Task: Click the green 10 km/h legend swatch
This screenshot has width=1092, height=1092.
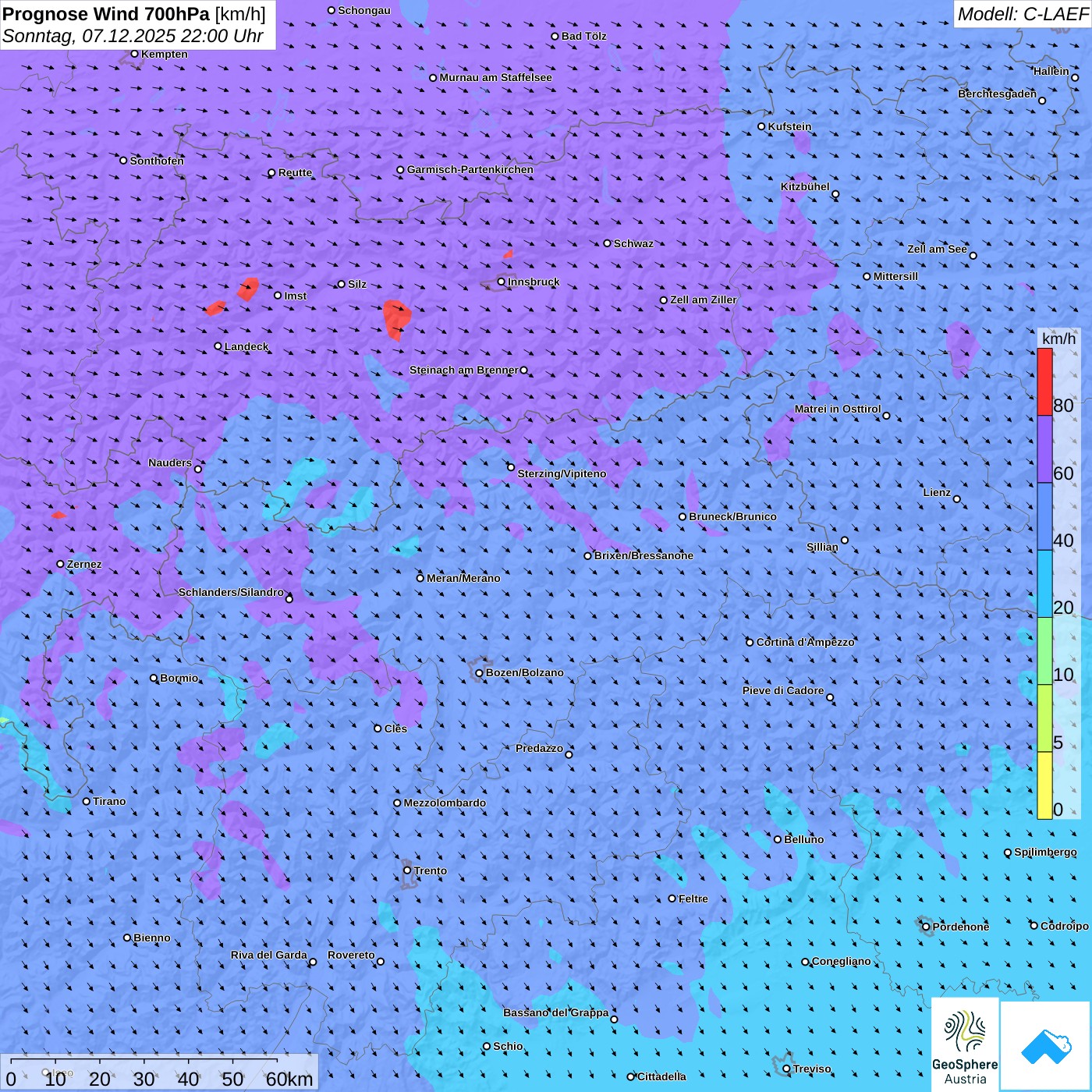Action: click(x=1044, y=651)
